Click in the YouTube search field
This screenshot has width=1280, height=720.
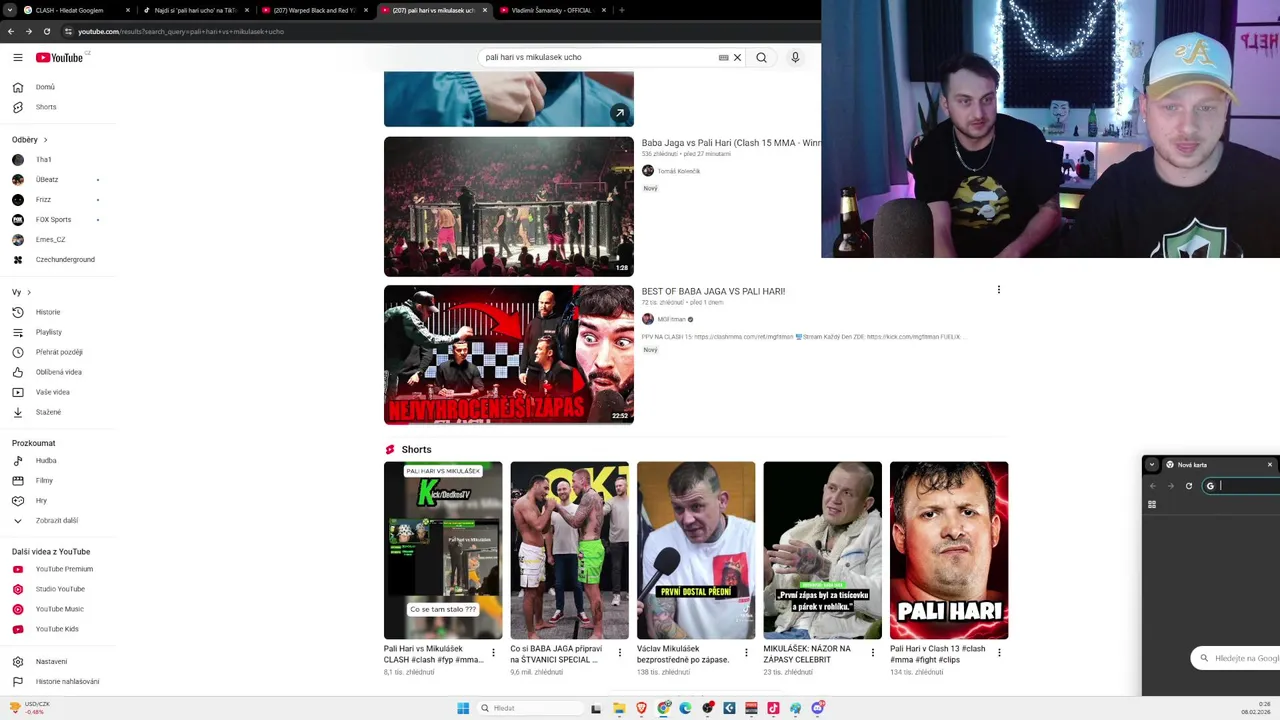coord(600,57)
